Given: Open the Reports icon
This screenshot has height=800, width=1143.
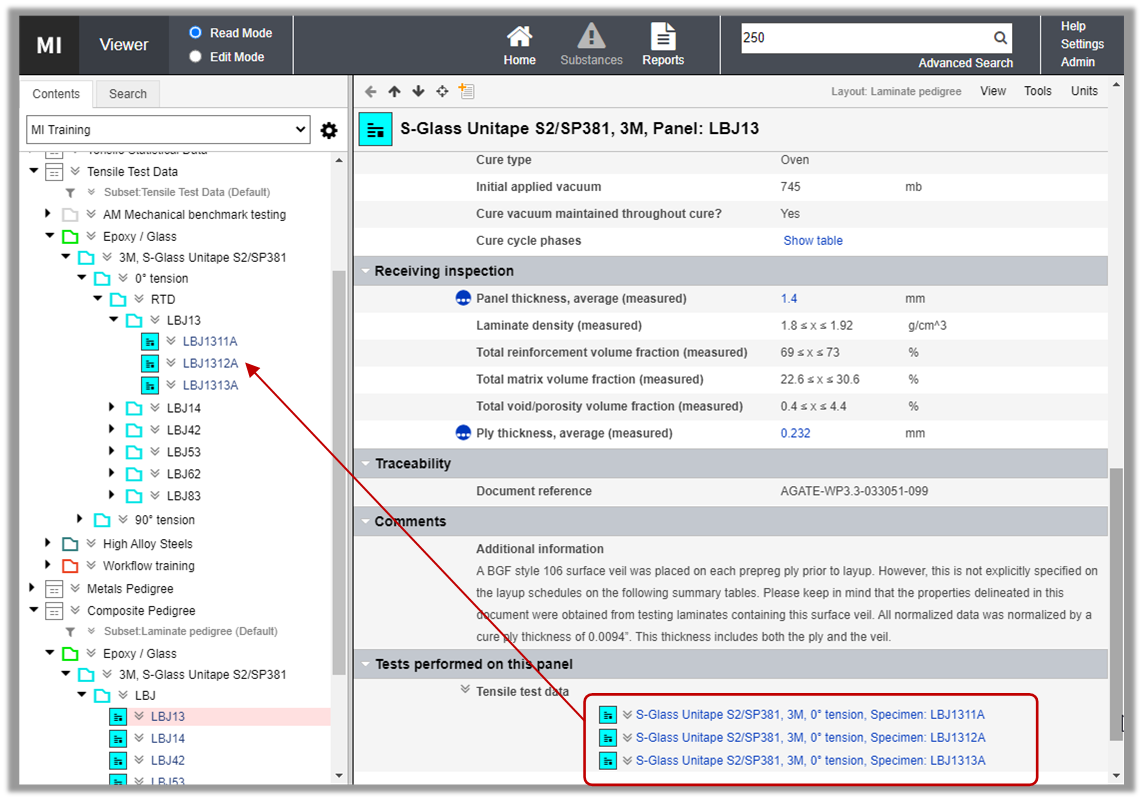Looking at the screenshot, I should (x=663, y=38).
